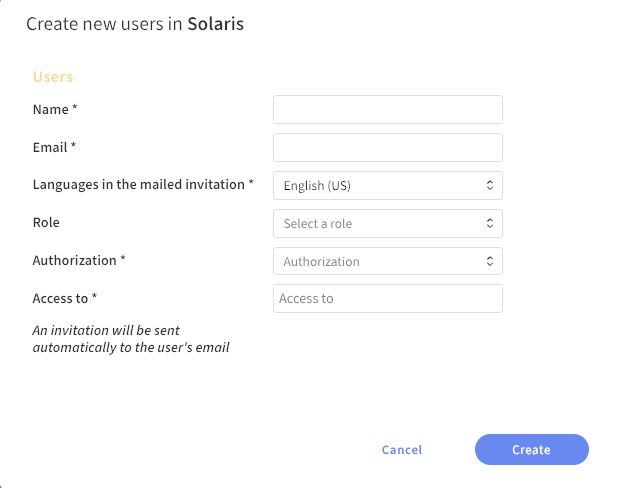Click the Access to * label
Viewport: 618px width, 488px height.
click(65, 298)
